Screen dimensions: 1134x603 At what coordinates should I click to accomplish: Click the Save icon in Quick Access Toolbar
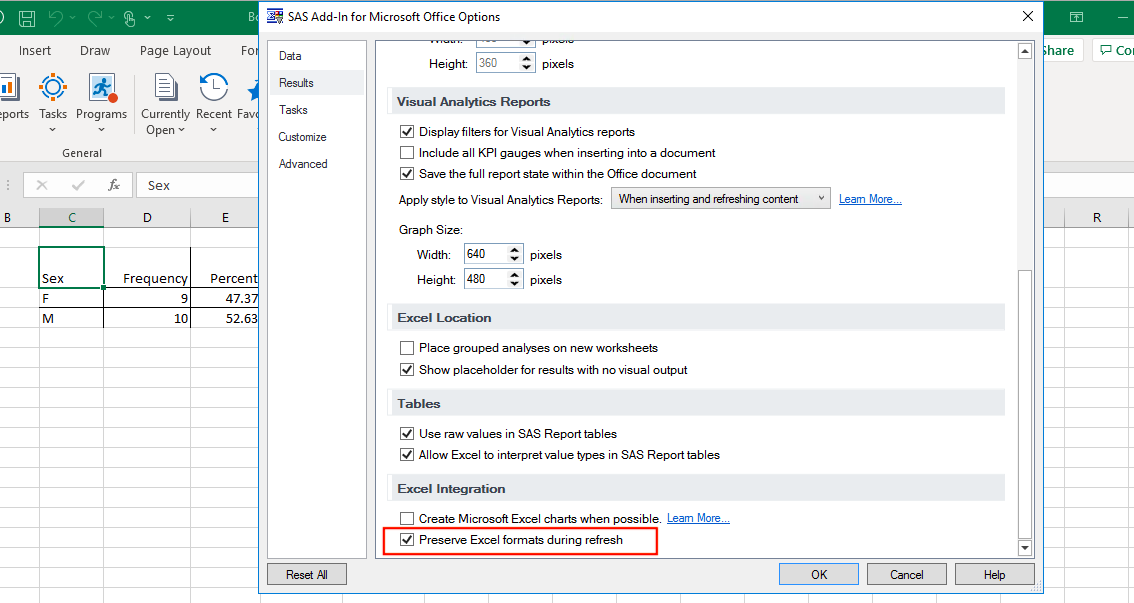(27, 16)
